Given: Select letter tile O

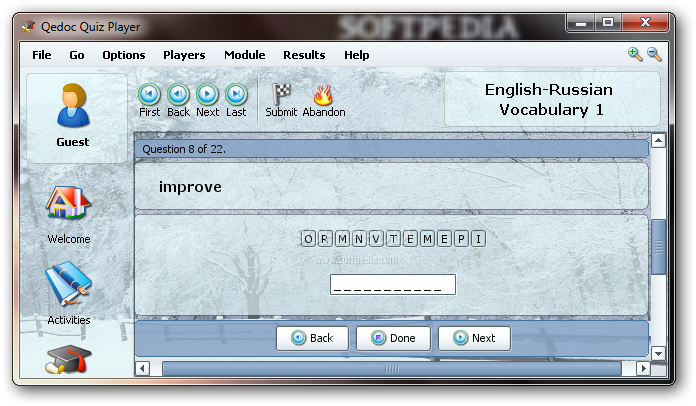Looking at the screenshot, I should pyautogui.click(x=308, y=239).
